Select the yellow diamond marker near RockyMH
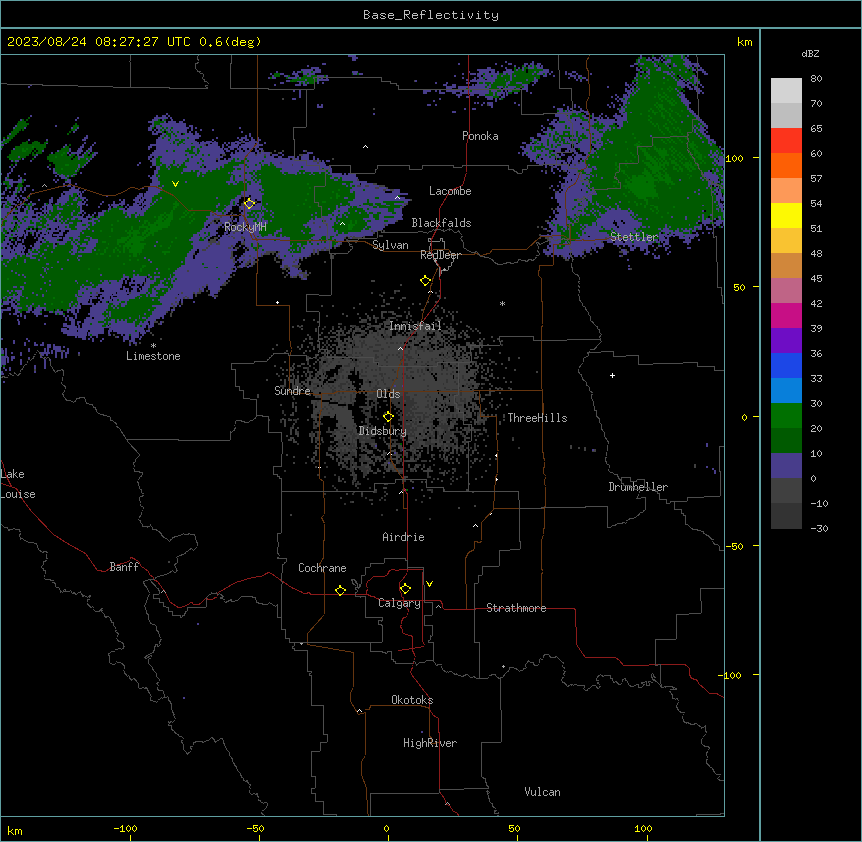The width and height of the screenshot is (862, 842). pos(249,203)
